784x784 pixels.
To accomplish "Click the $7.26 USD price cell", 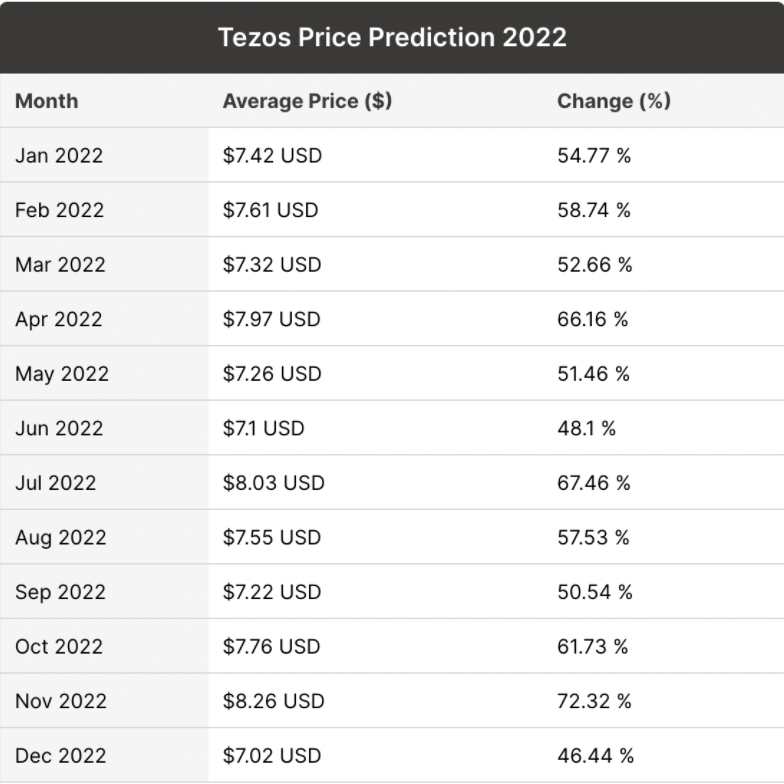I will 272,374.
